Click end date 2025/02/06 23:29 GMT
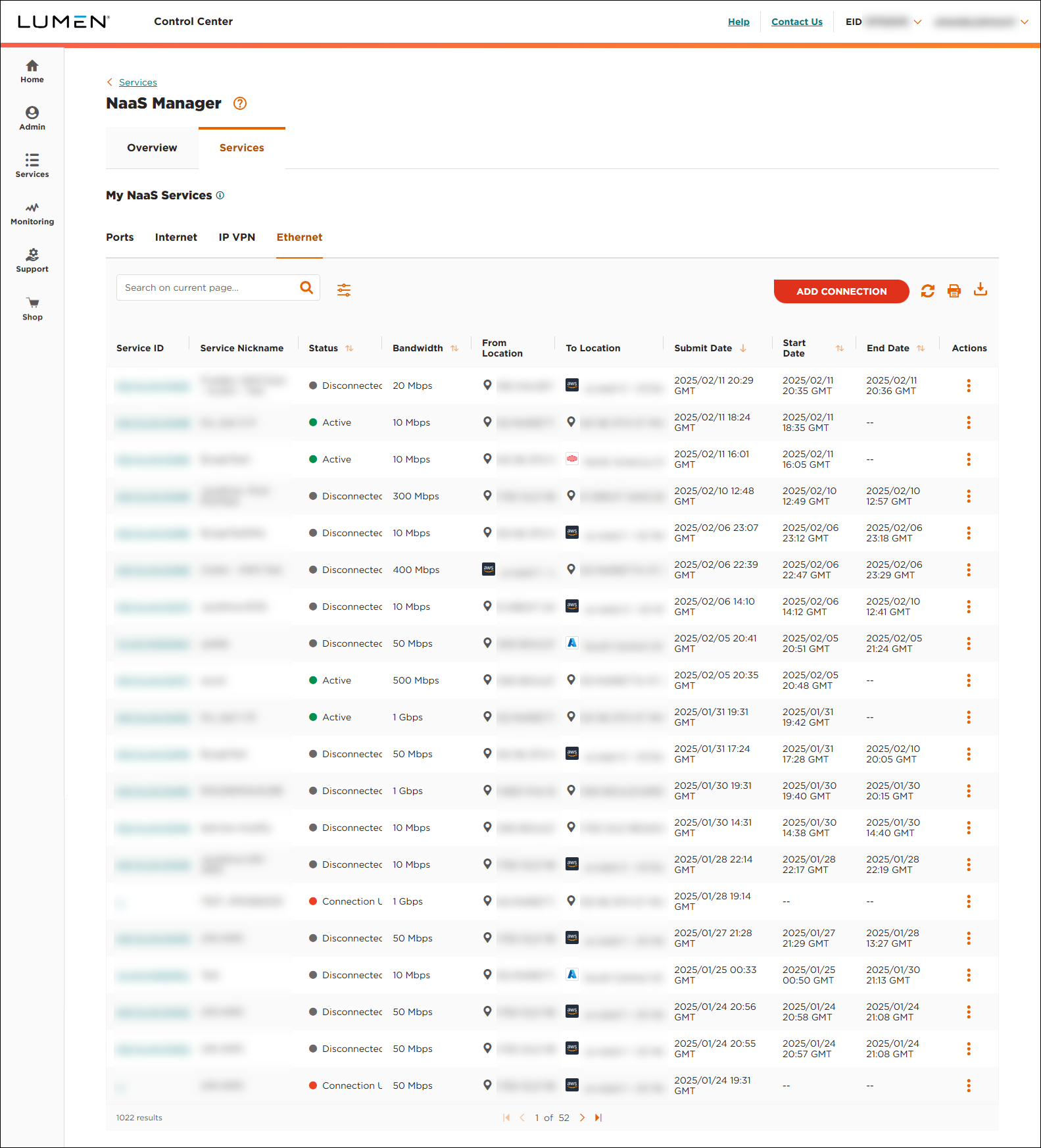This screenshot has height=1148, width=1041. pyautogui.click(x=894, y=570)
